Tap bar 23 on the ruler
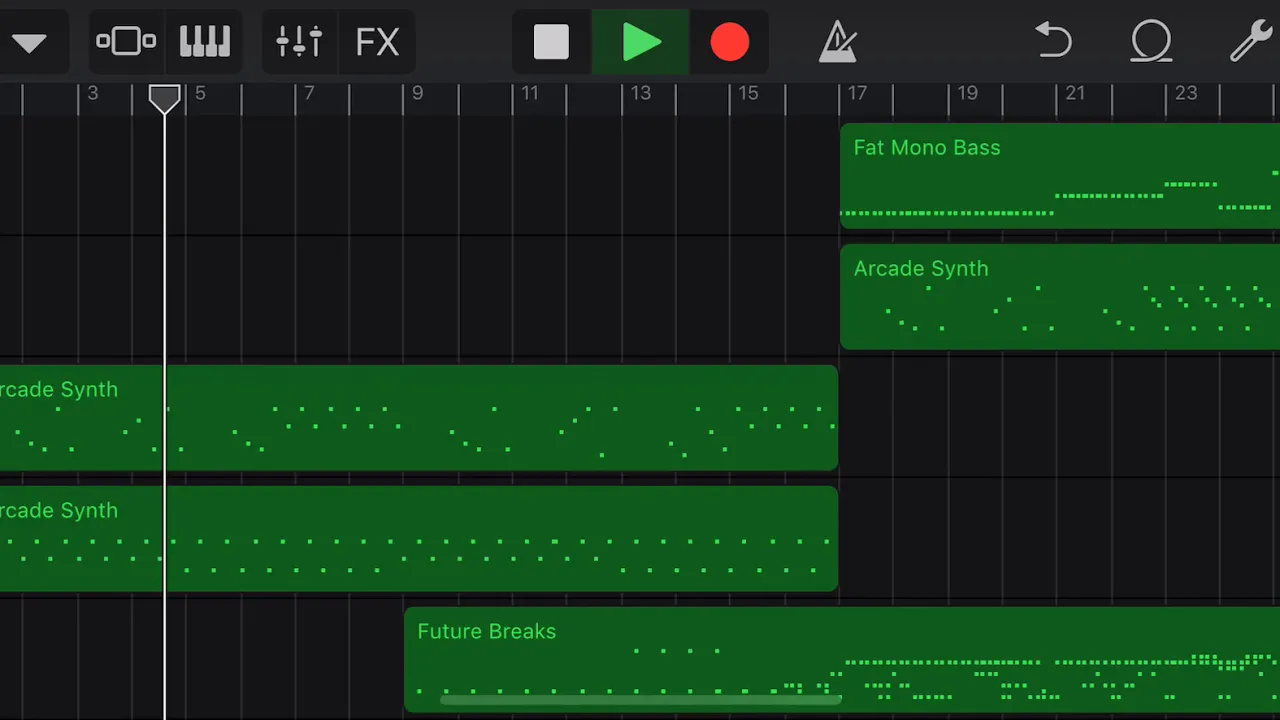The width and height of the screenshot is (1280, 720). [1185, 93]
